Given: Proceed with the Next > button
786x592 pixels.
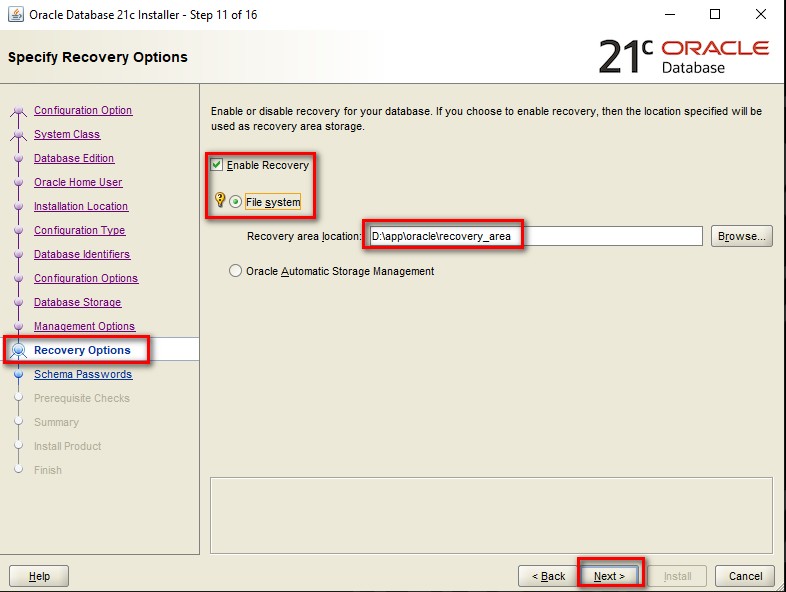Looking at the screenshot, I should (610, 576).
